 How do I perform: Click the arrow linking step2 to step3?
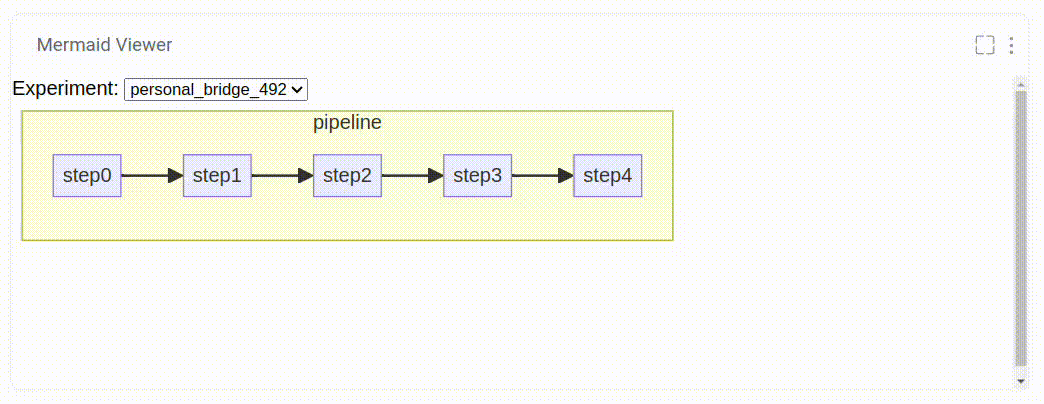point(412,176)
